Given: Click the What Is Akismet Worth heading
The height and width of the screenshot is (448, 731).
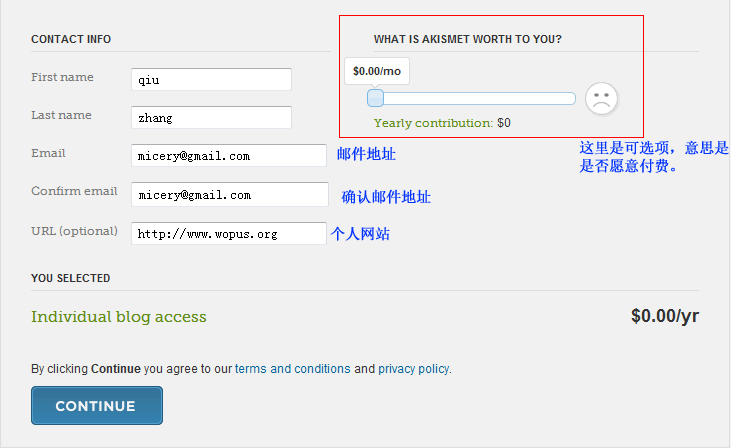Looking at the screenshot, I should pos(467,40).
